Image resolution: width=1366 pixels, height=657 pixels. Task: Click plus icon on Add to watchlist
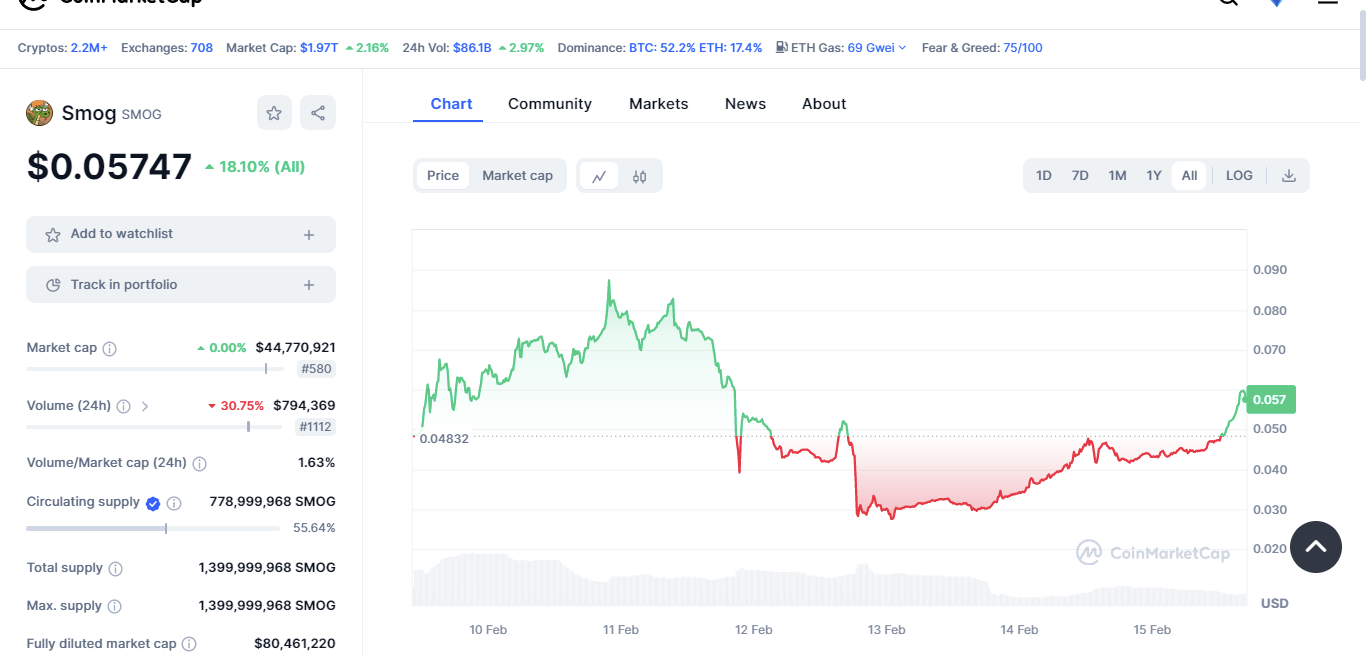click(x=309, y=235)
